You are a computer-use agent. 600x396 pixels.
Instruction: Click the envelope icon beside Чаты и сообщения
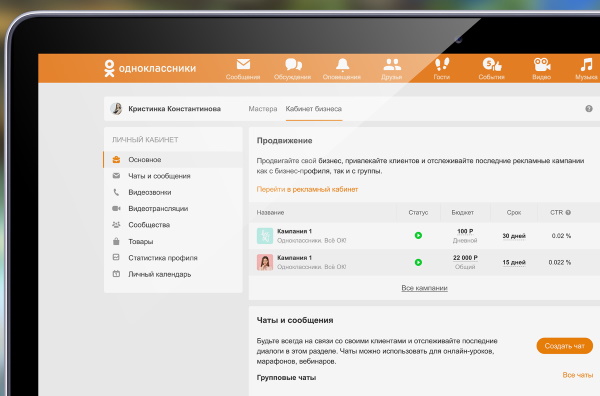point(116,176)
